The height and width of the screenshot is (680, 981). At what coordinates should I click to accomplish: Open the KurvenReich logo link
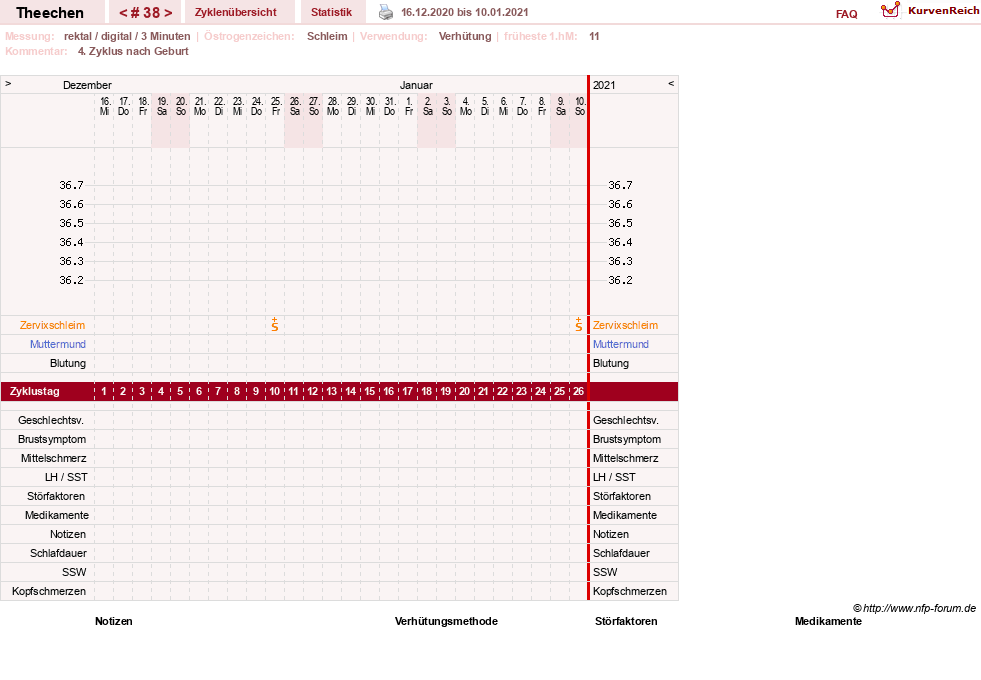click(930, 11)
